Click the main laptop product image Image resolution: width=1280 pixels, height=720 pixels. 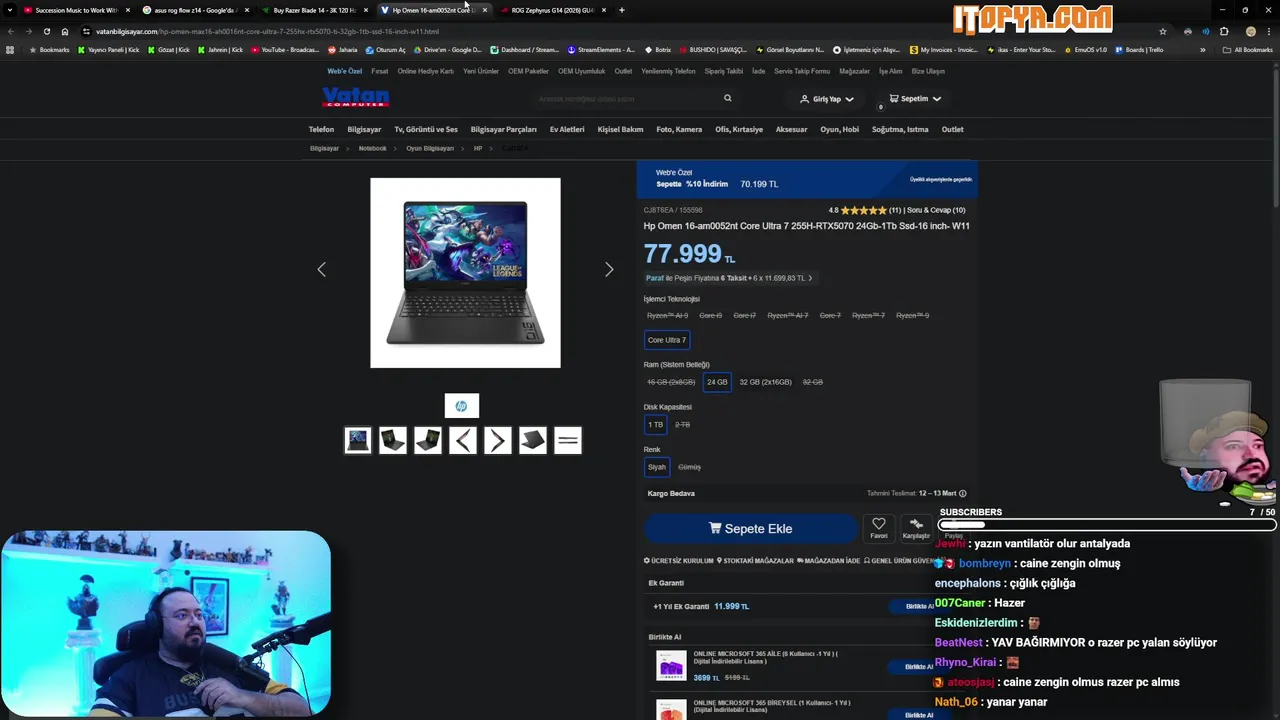point(465,273)
